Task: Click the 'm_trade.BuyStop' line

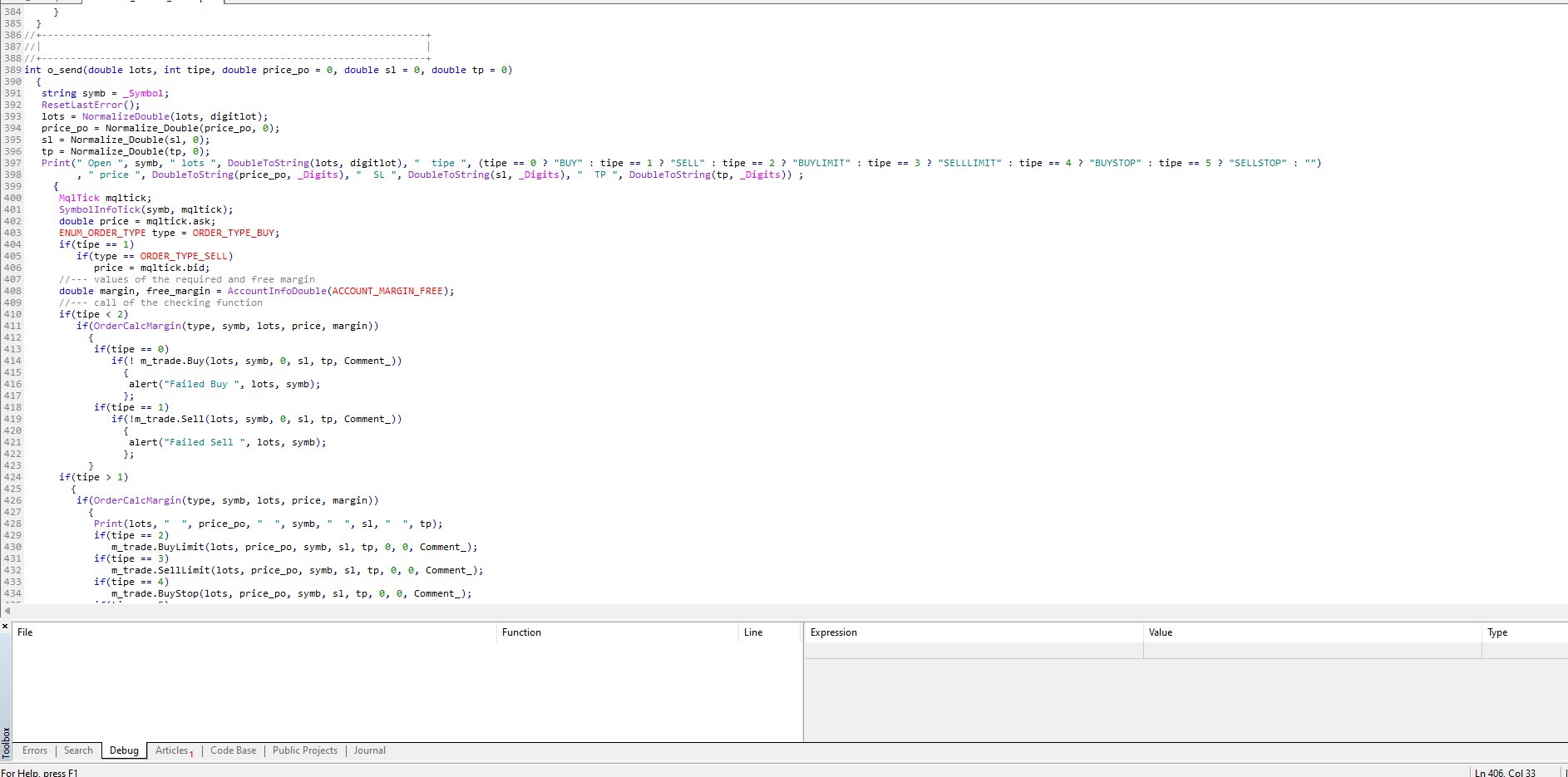Action: [291, 593]
